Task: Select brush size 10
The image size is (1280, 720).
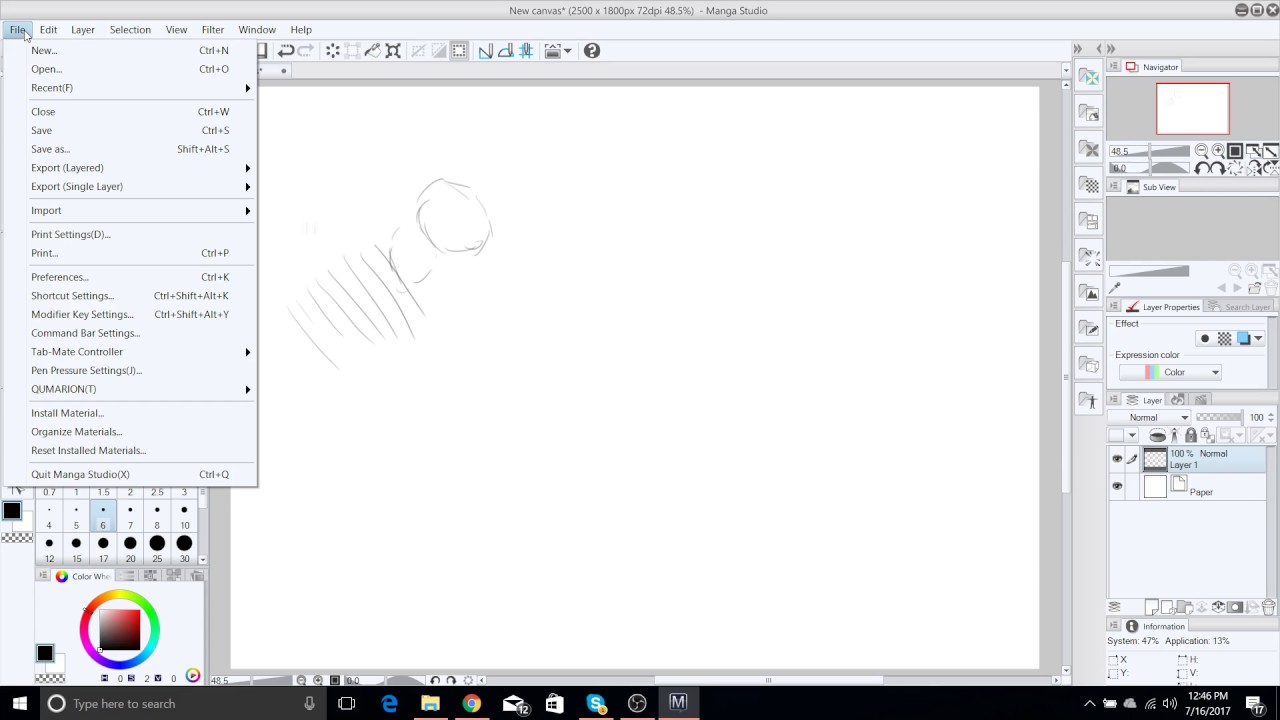Action: click(184, 516)
